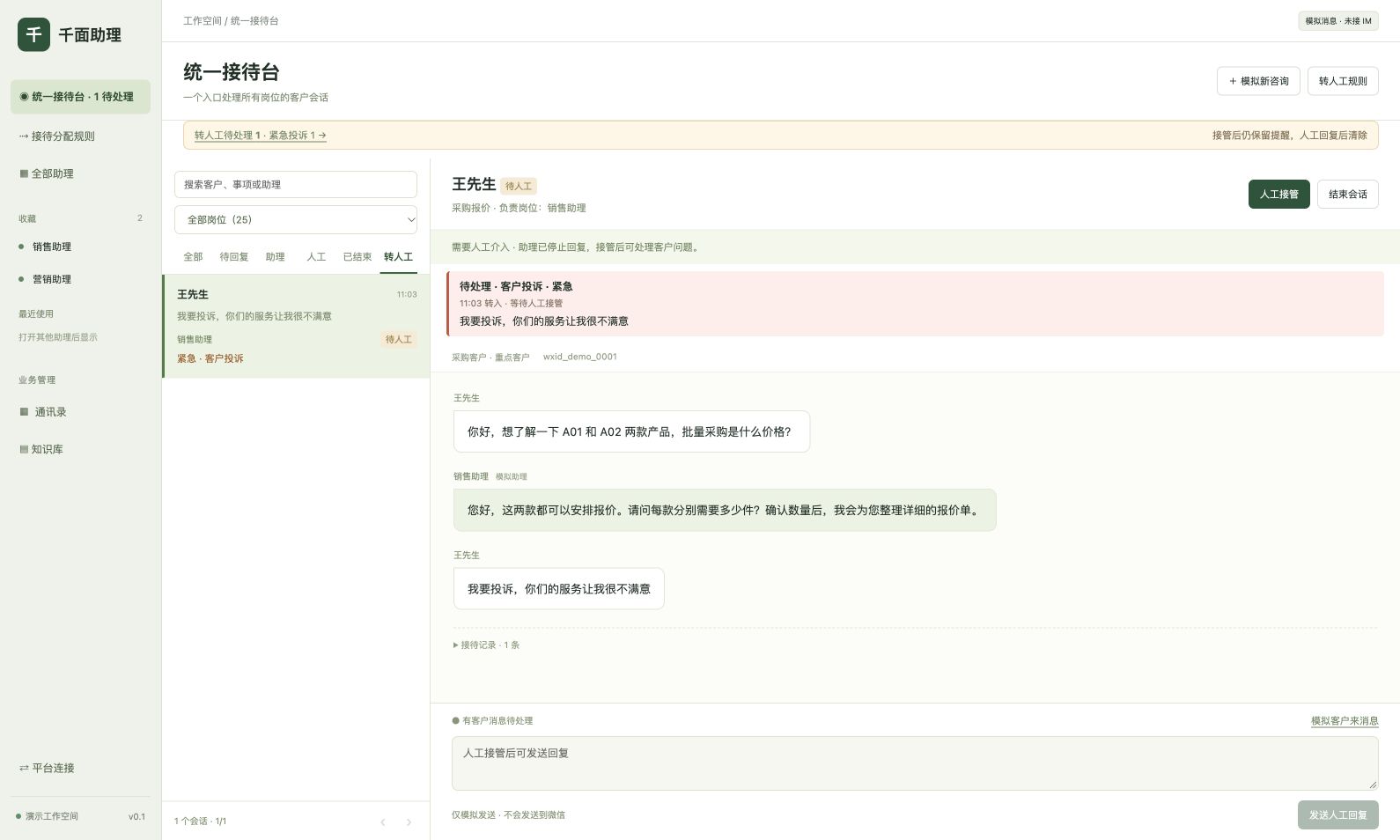Click the wxid_demo_0001 ID text

[580, 357]
